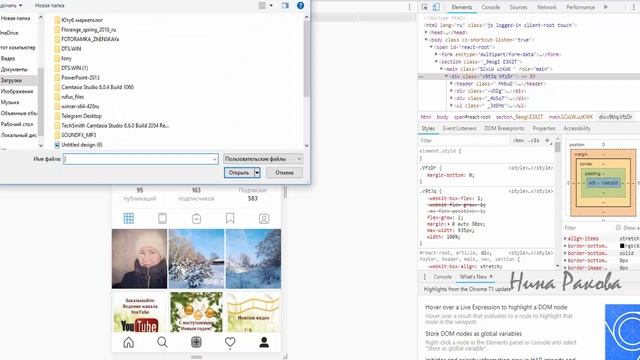Open the Упорядочить menu in file dialog
The width and height of the screenshot is (640, 360).
[11, 6]
